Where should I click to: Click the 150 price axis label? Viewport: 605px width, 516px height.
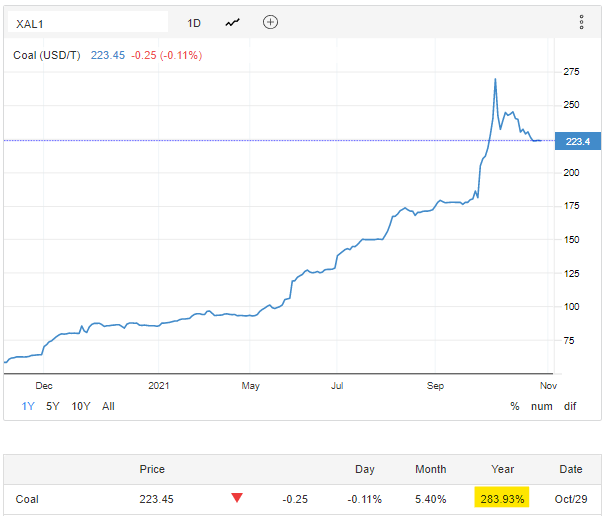click(571, 240)
